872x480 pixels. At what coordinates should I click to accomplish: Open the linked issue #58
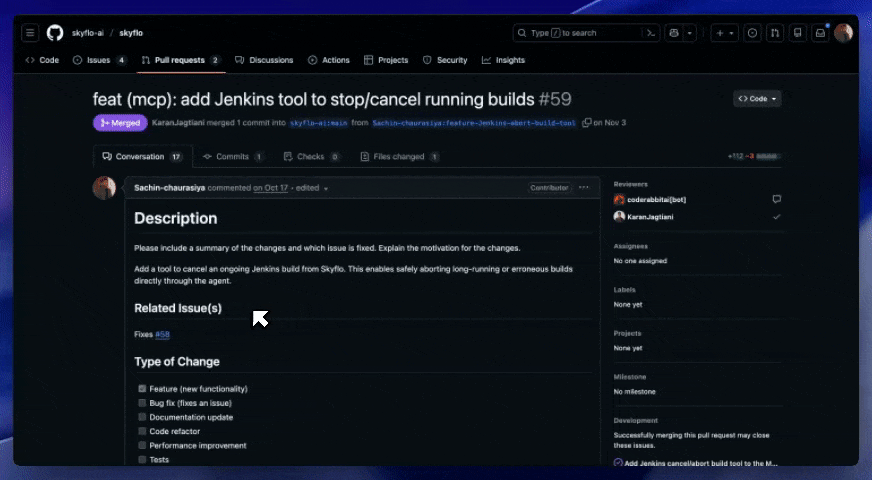pos(162,334)
